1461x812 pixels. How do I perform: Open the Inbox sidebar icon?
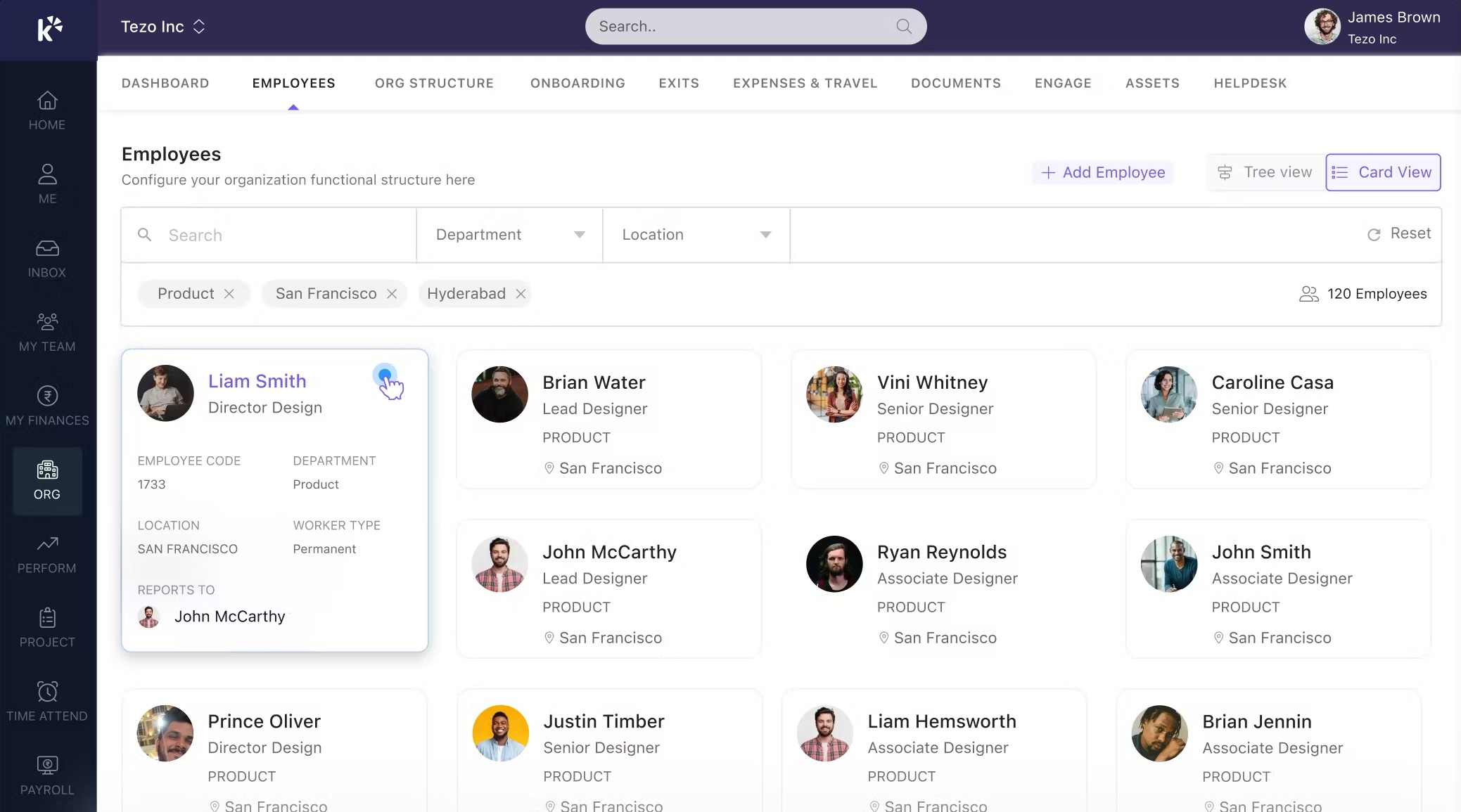click(47, 249)
